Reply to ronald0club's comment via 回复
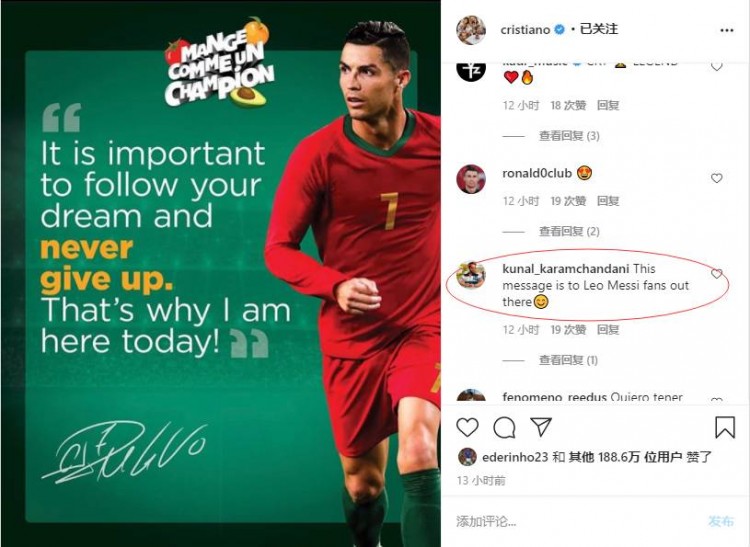This screenshot has height=547, width=750. pos(608,201)
